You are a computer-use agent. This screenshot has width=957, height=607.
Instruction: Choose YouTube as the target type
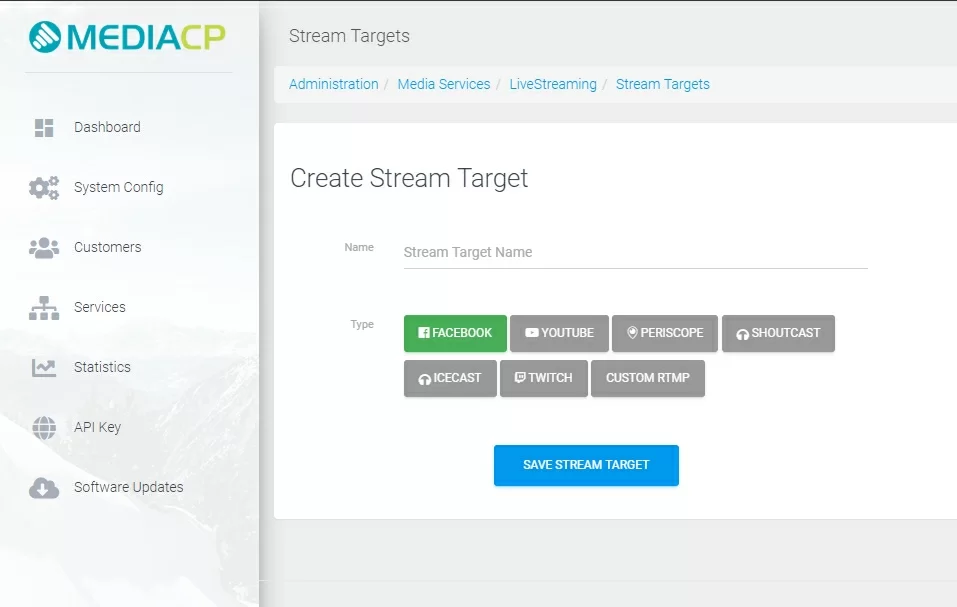point(559,333)
